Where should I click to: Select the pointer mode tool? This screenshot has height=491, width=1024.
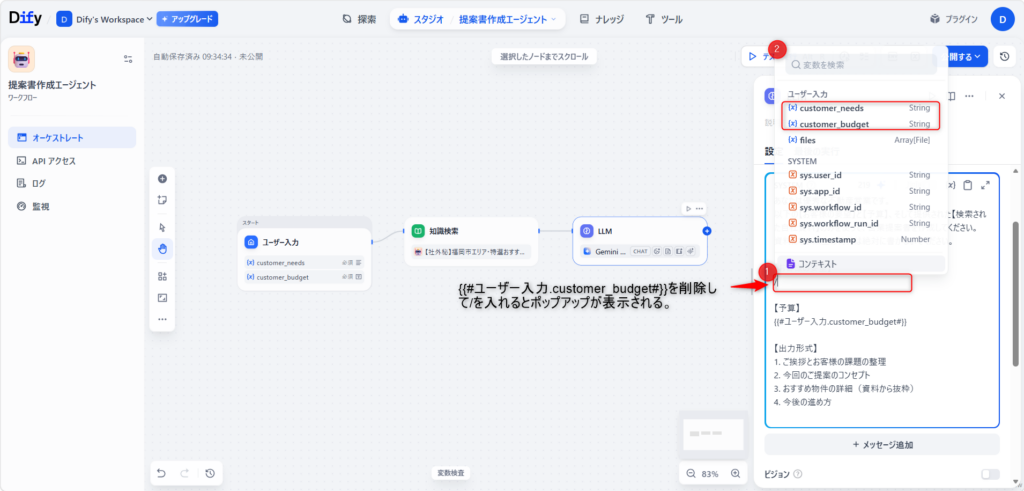pyautogui.click(x=162, y=227)
